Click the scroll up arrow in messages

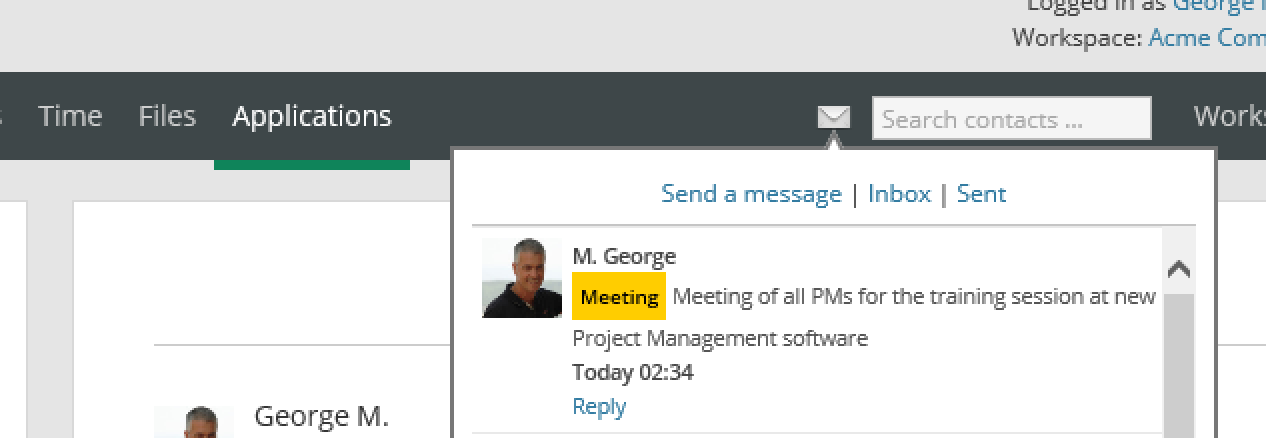(x=1179, y=269)
